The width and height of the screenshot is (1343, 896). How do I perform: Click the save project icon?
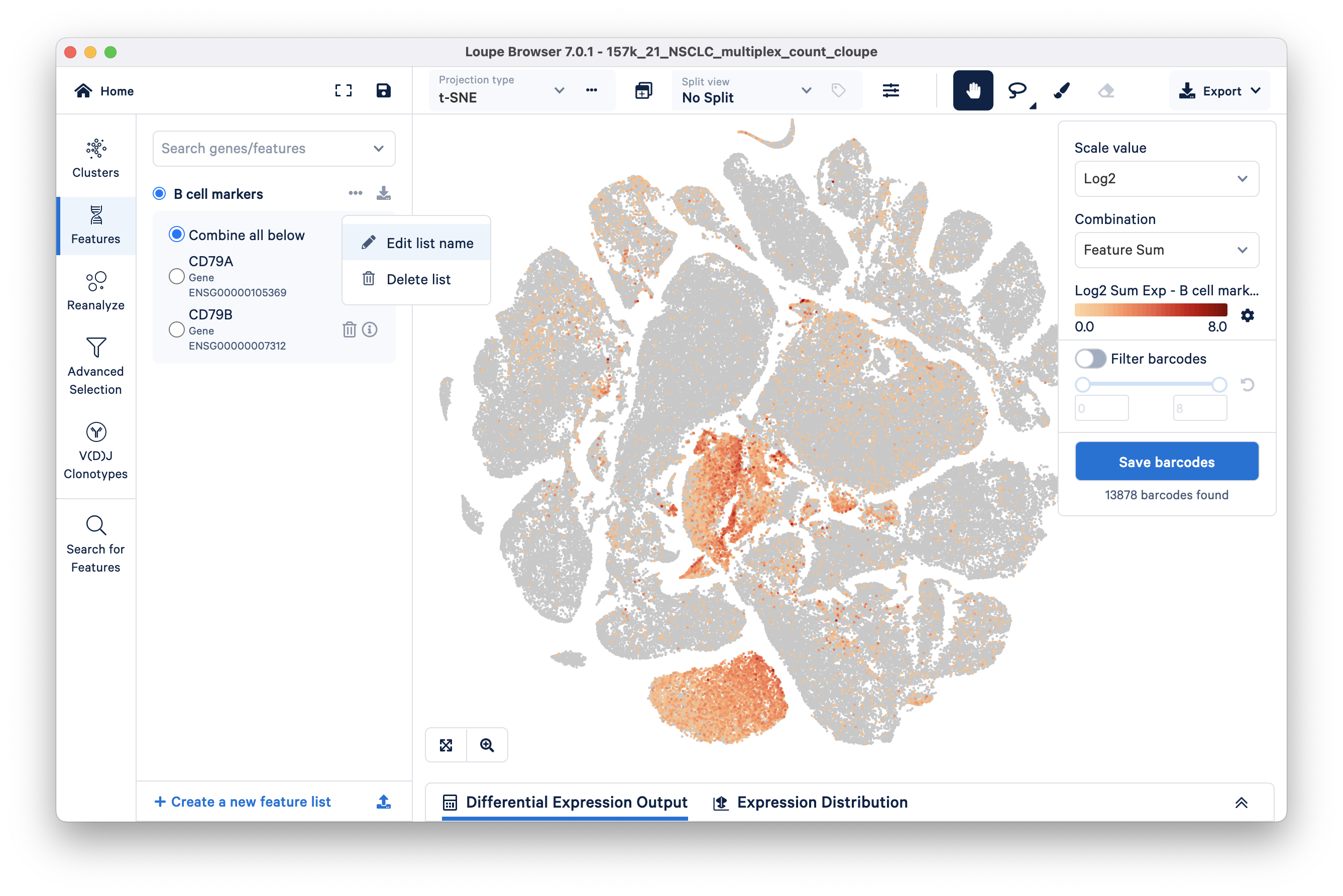(x=384, y=90)
